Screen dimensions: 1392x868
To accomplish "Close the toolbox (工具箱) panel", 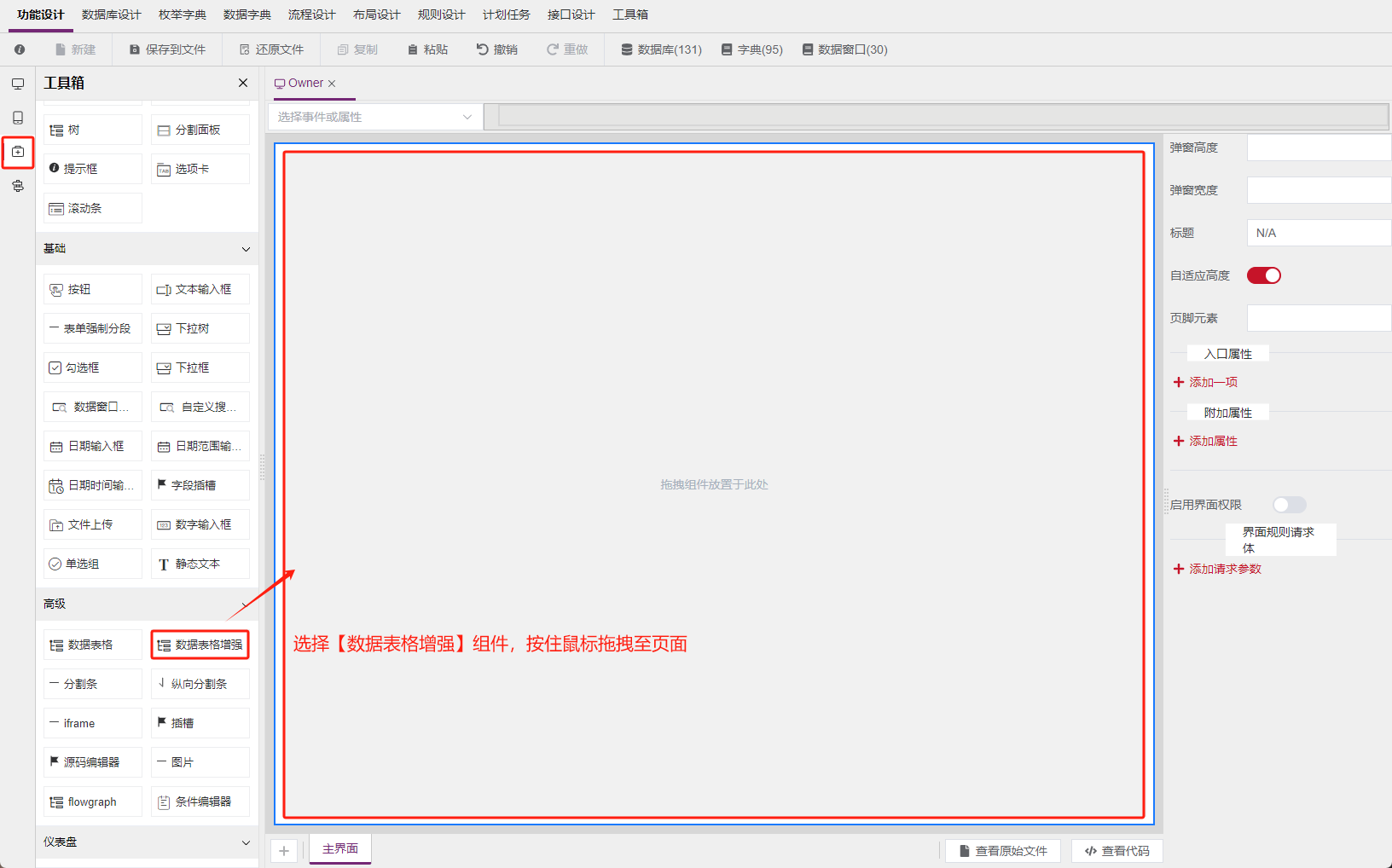I will pyautogui.click(x=243, y=83).
